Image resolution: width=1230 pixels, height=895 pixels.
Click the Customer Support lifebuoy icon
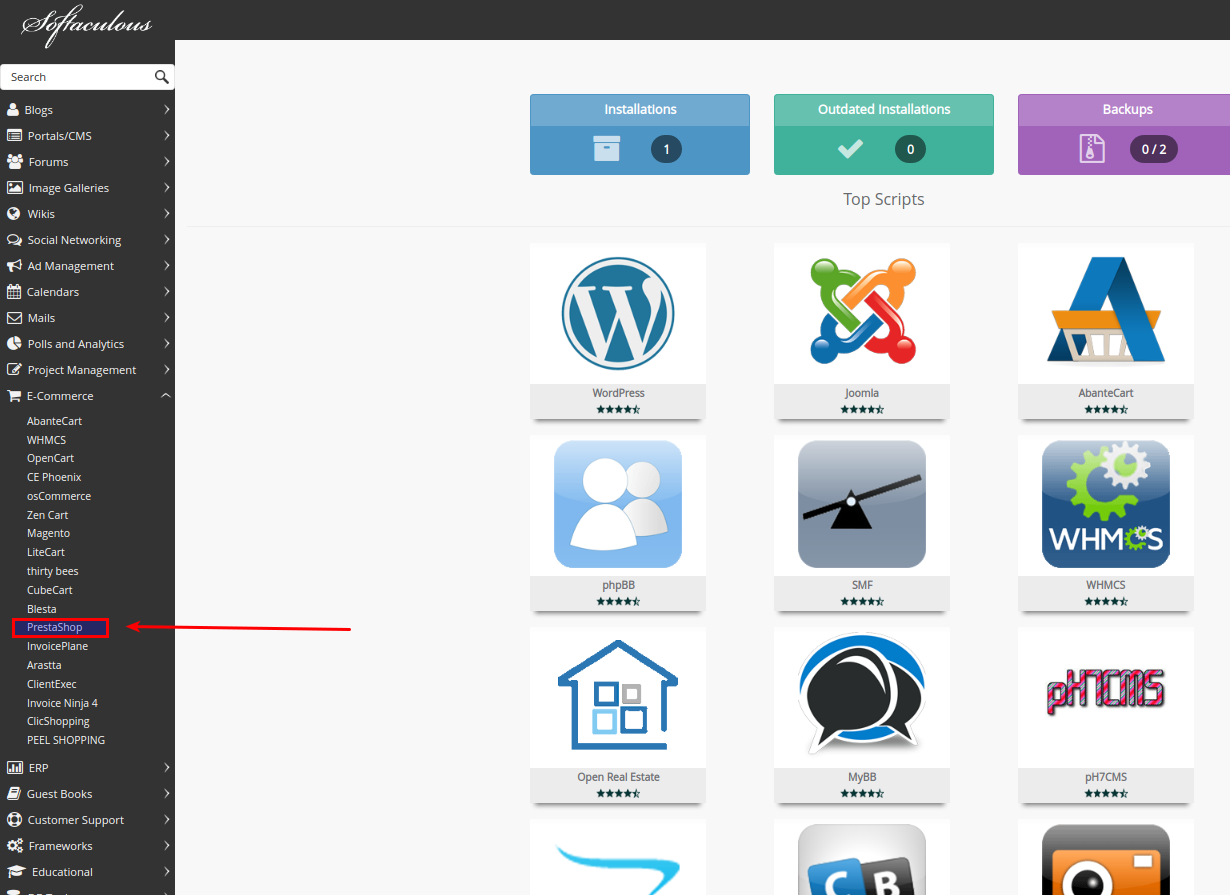14,820
